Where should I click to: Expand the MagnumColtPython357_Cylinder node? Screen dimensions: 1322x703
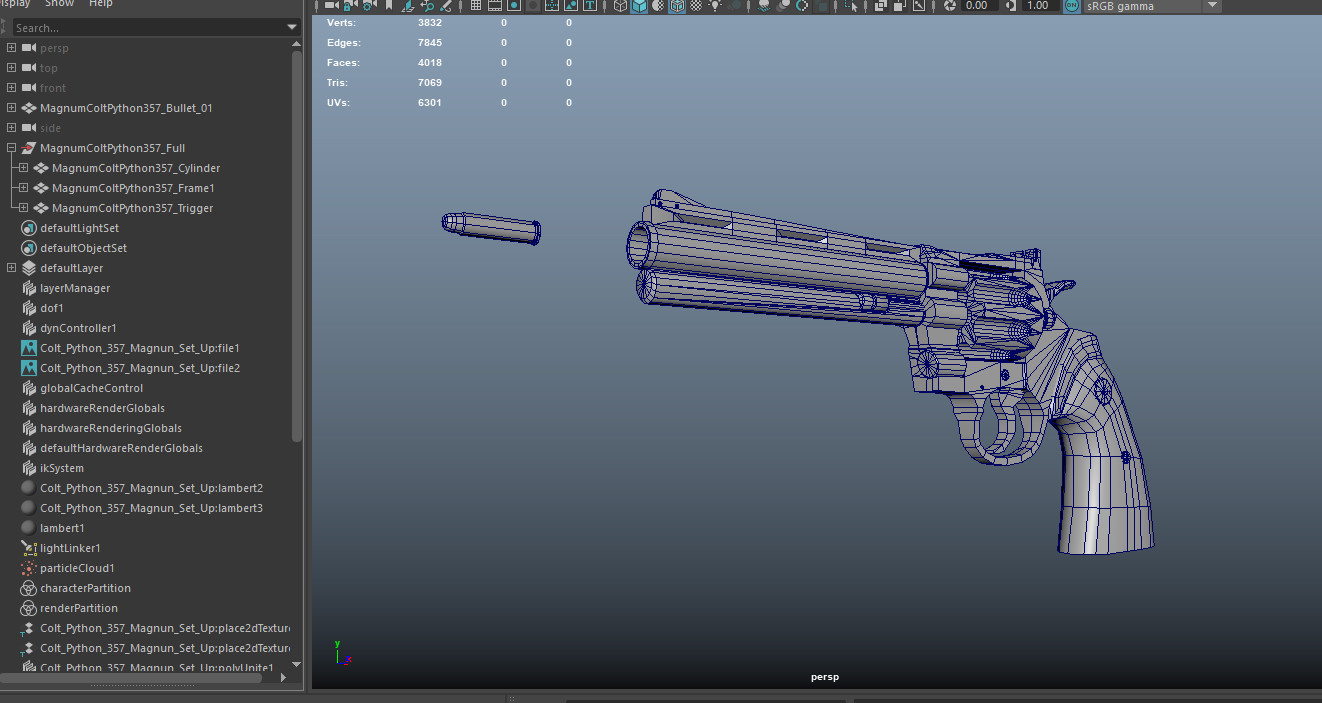coord(22,167)
